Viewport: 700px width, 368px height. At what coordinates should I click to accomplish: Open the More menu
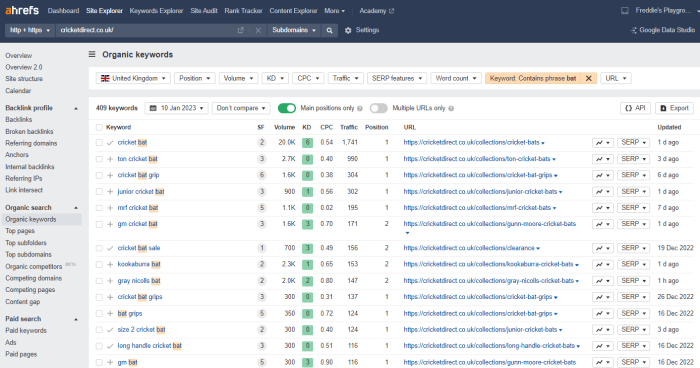tap(334, 11)
